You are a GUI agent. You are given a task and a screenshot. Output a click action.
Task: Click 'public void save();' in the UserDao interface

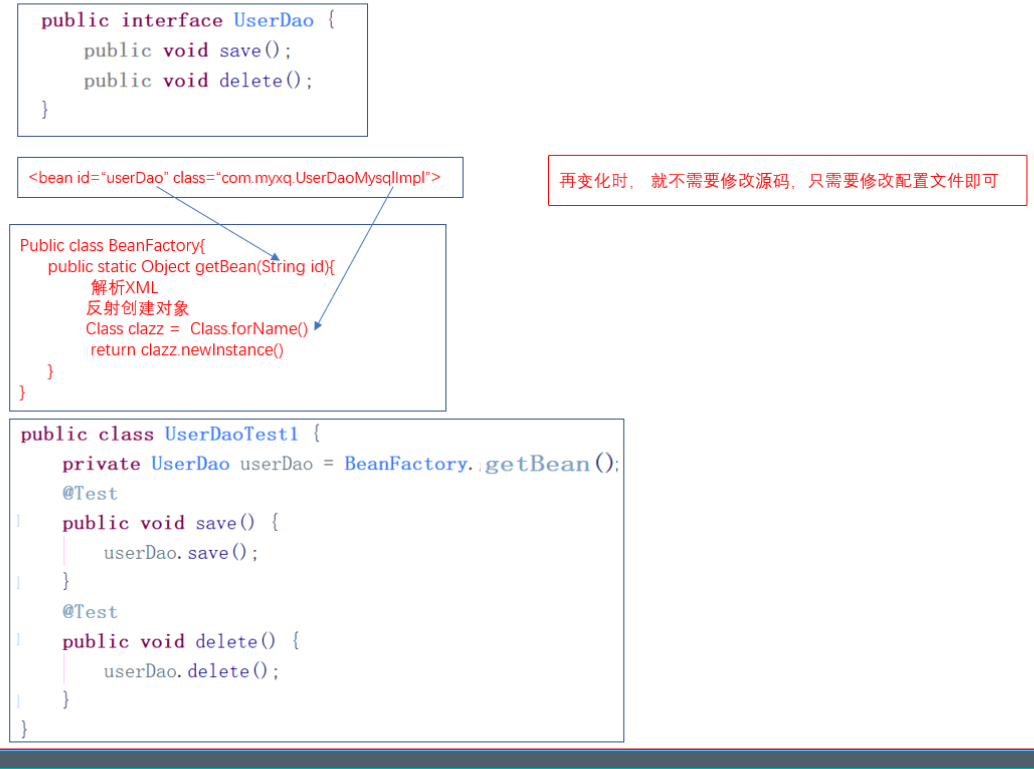[x=187, y=51]
